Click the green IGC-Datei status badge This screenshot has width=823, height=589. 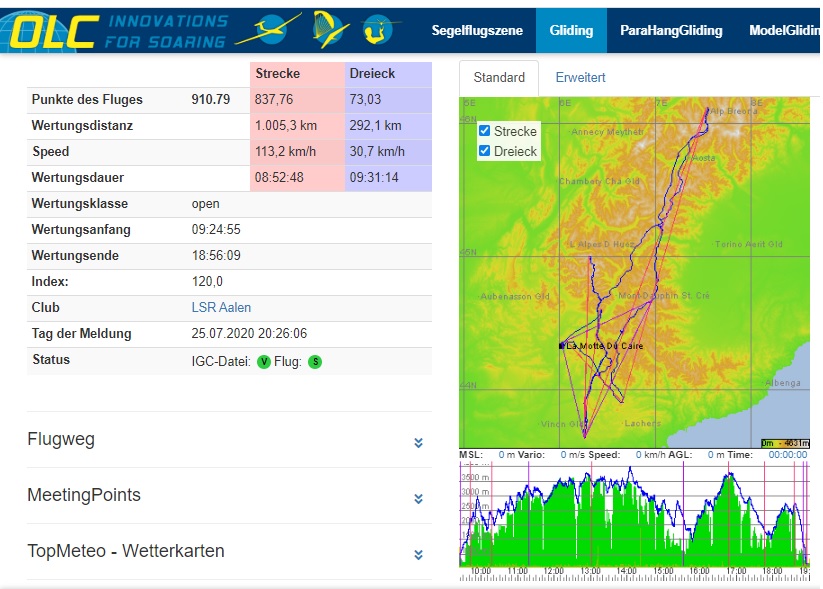click(264, 362)
